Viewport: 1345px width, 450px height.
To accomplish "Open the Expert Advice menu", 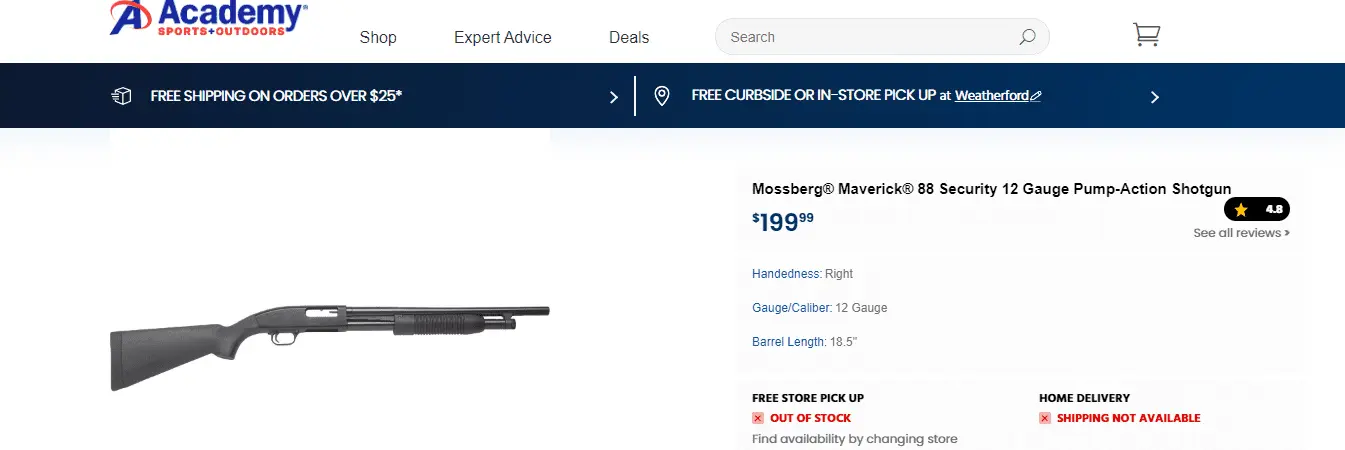I will tap(502, 37).
